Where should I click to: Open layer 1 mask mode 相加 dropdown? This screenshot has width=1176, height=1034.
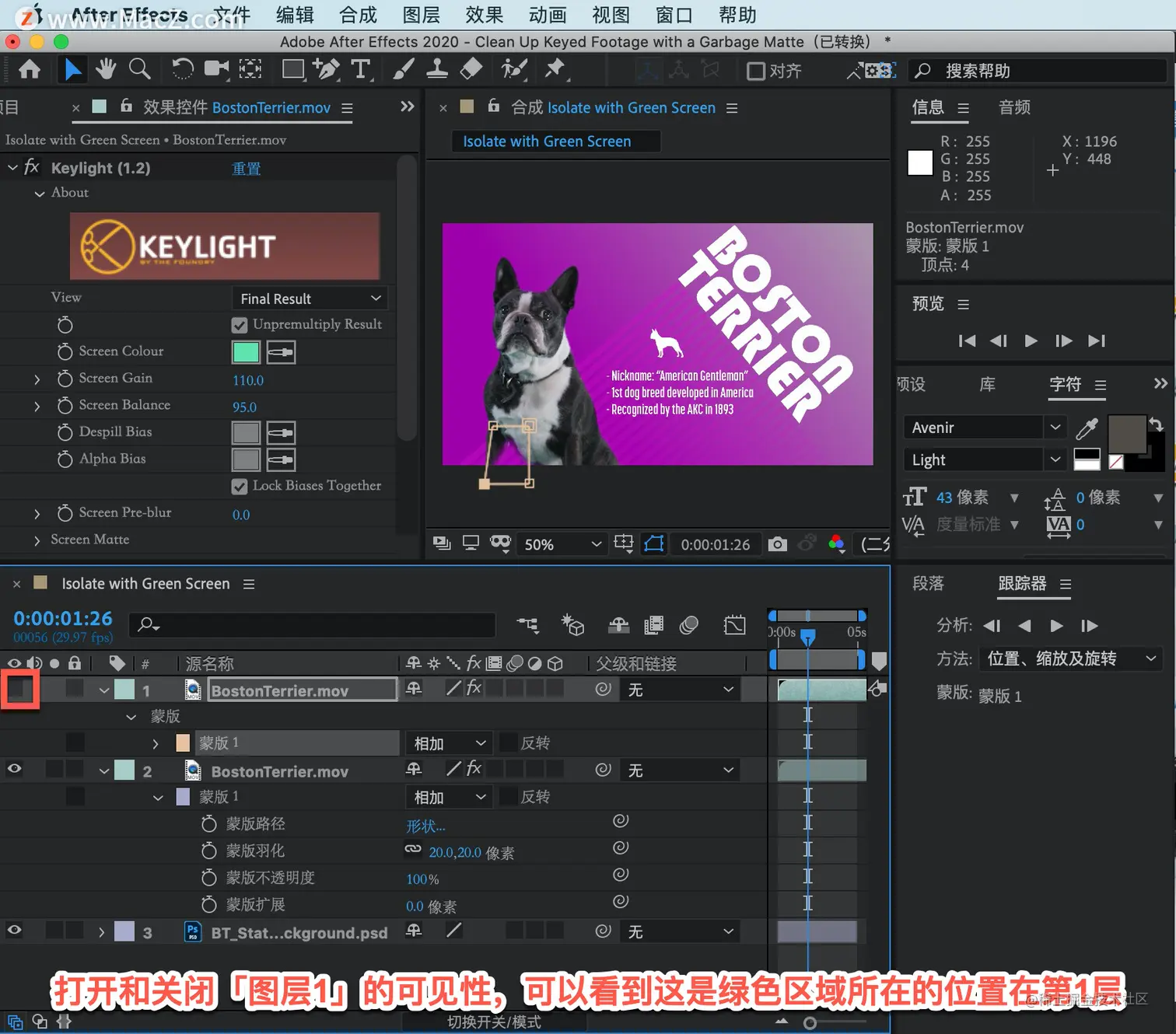point(449,743)
